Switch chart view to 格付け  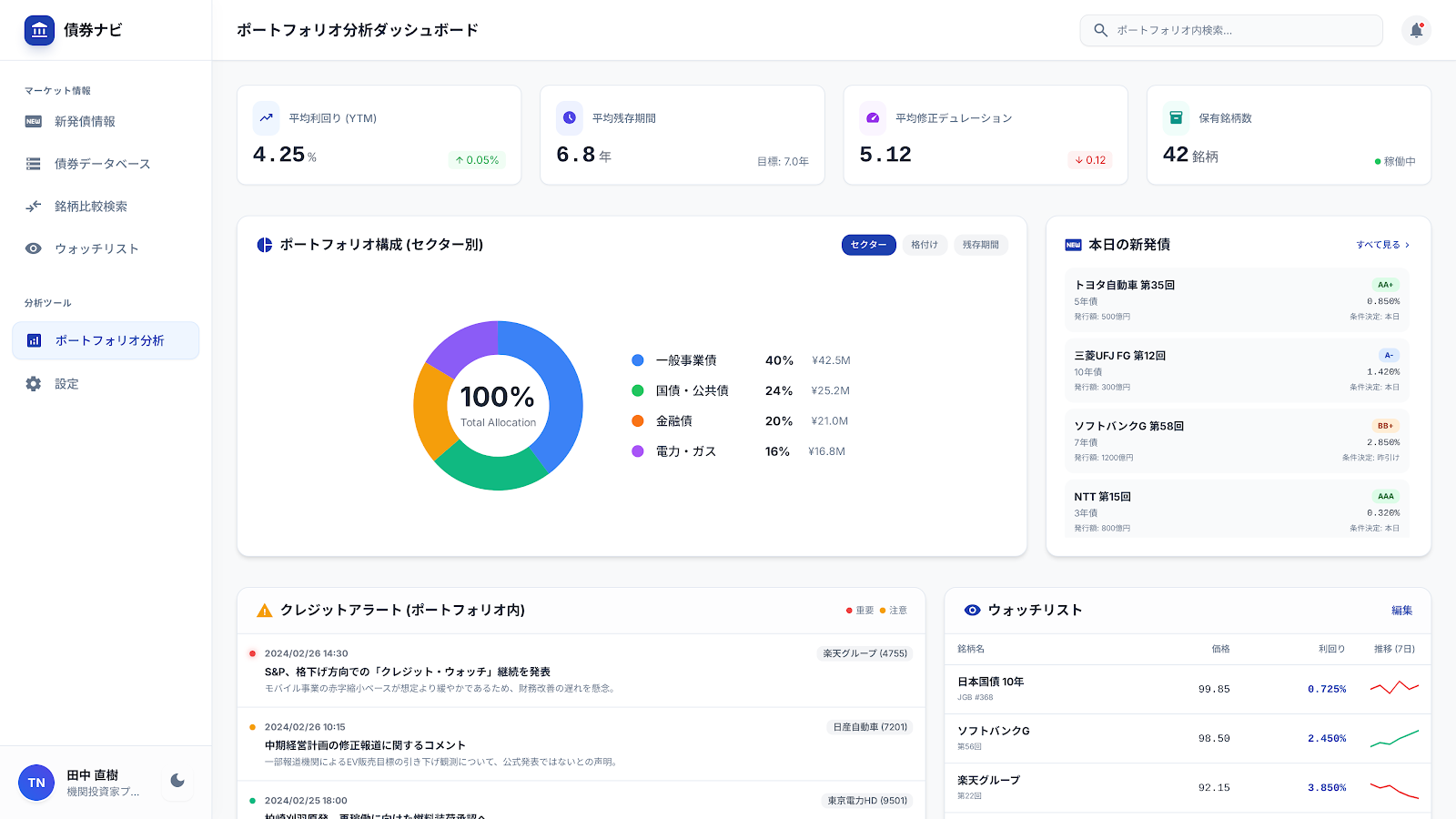[925, 245]
